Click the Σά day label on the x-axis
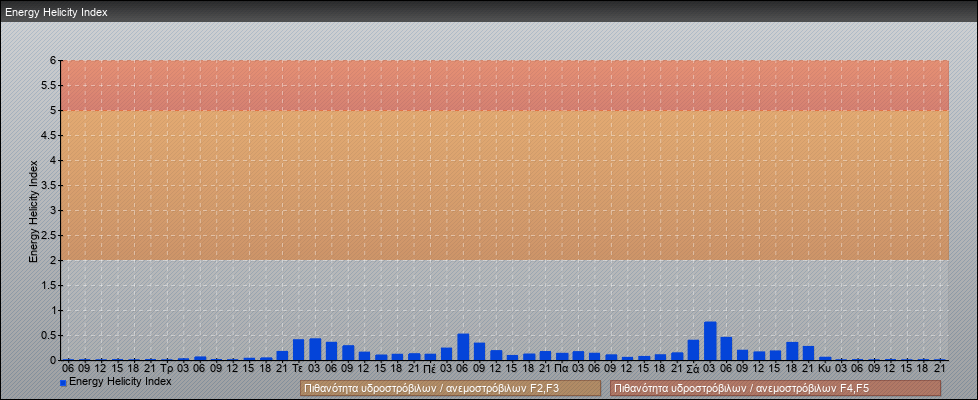 693,368
